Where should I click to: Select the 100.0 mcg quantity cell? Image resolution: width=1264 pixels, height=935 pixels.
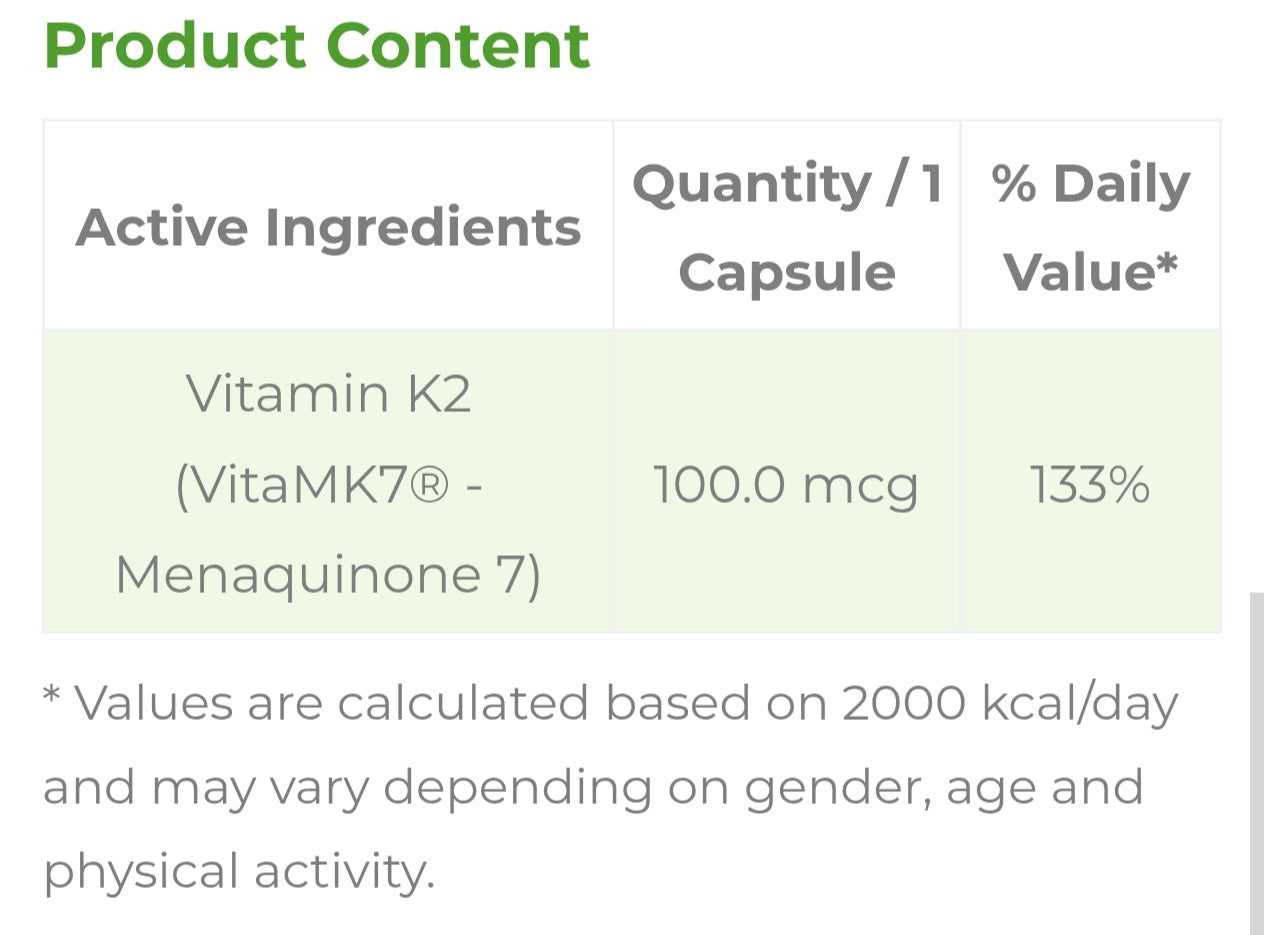pos(786,485)
